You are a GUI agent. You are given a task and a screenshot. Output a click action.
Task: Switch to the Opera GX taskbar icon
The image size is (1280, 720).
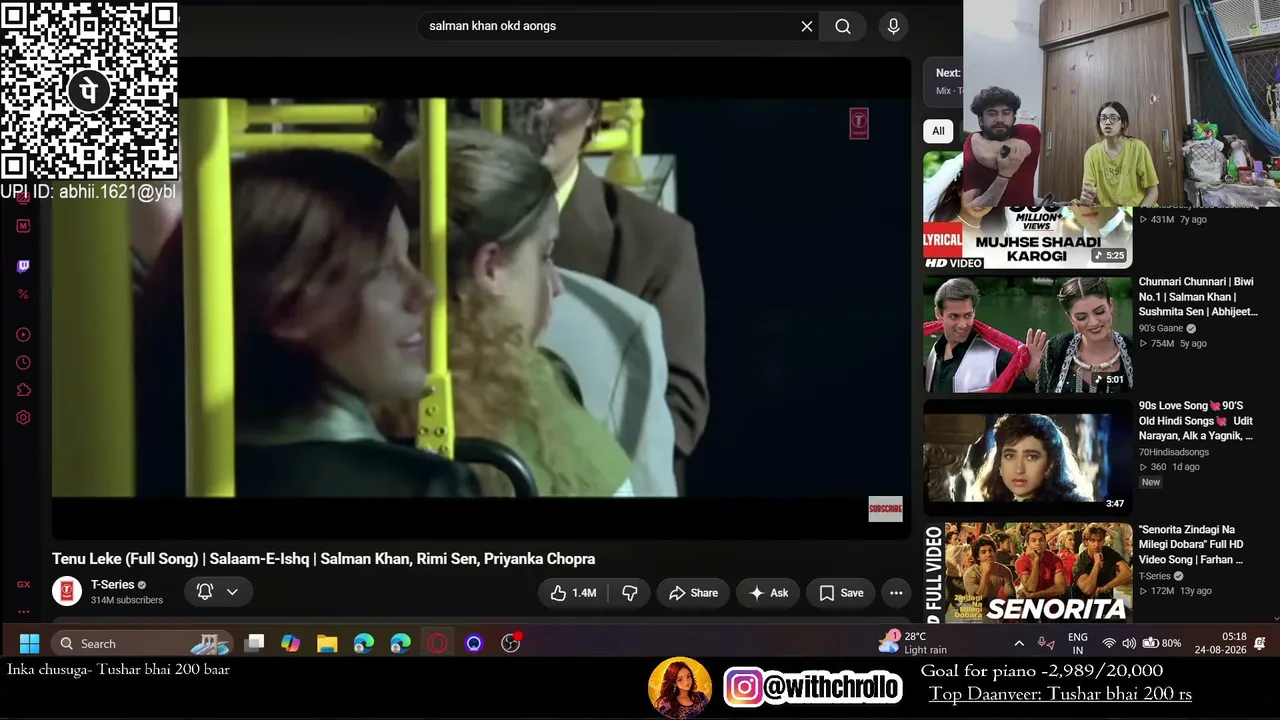(x=437, y=643)
